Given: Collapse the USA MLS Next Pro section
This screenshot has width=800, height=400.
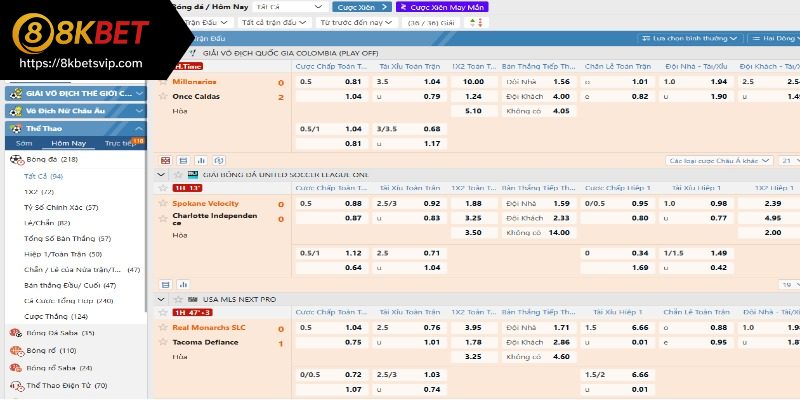Looking at the screenshot, I should click(161, 299).
